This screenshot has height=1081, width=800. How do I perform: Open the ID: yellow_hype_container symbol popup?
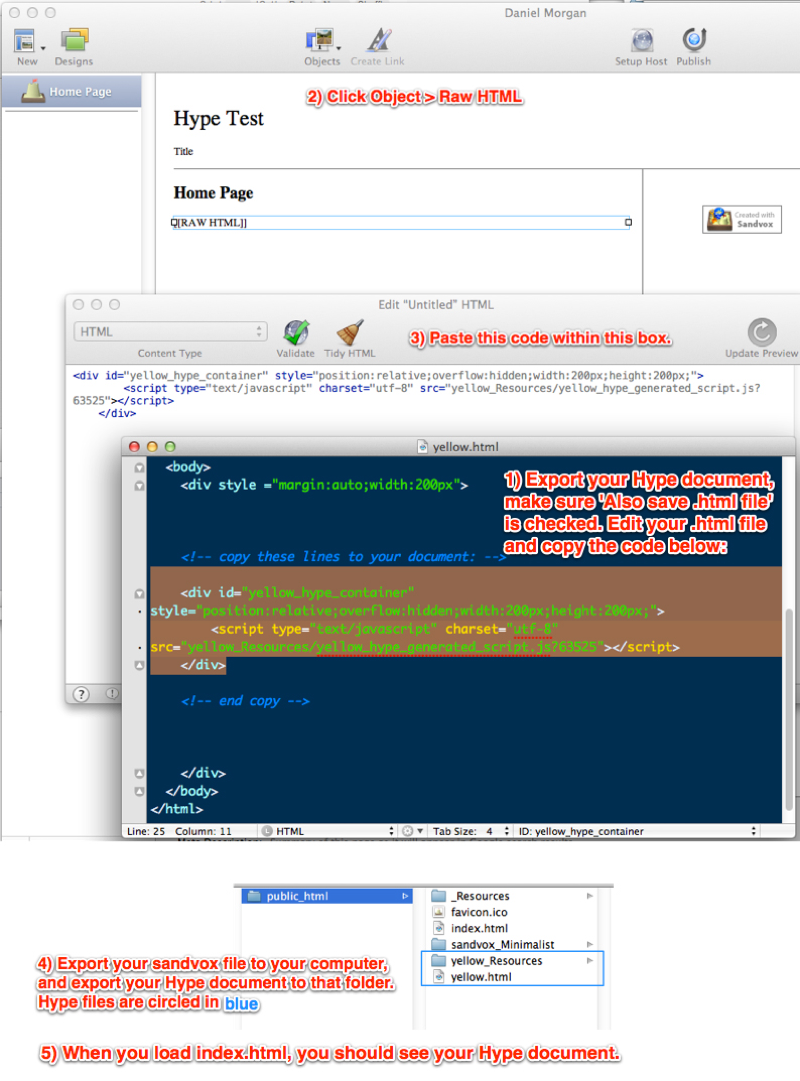coord(637,831)
